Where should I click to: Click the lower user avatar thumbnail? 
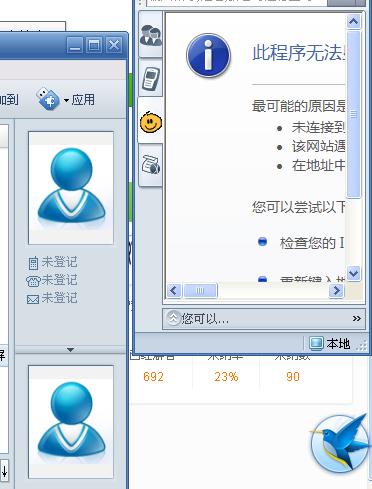pos(71,422)
